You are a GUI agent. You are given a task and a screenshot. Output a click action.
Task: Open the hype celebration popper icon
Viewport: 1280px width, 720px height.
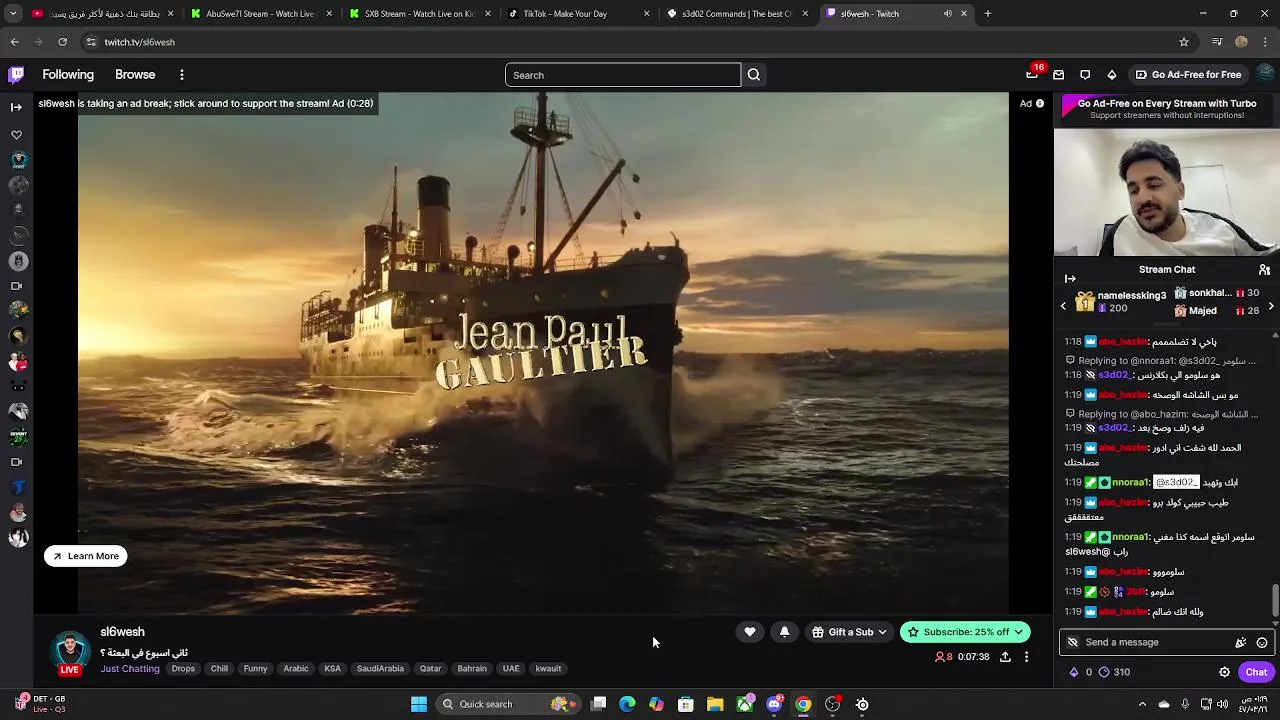pyautogui.click(x=1241, y=642)
